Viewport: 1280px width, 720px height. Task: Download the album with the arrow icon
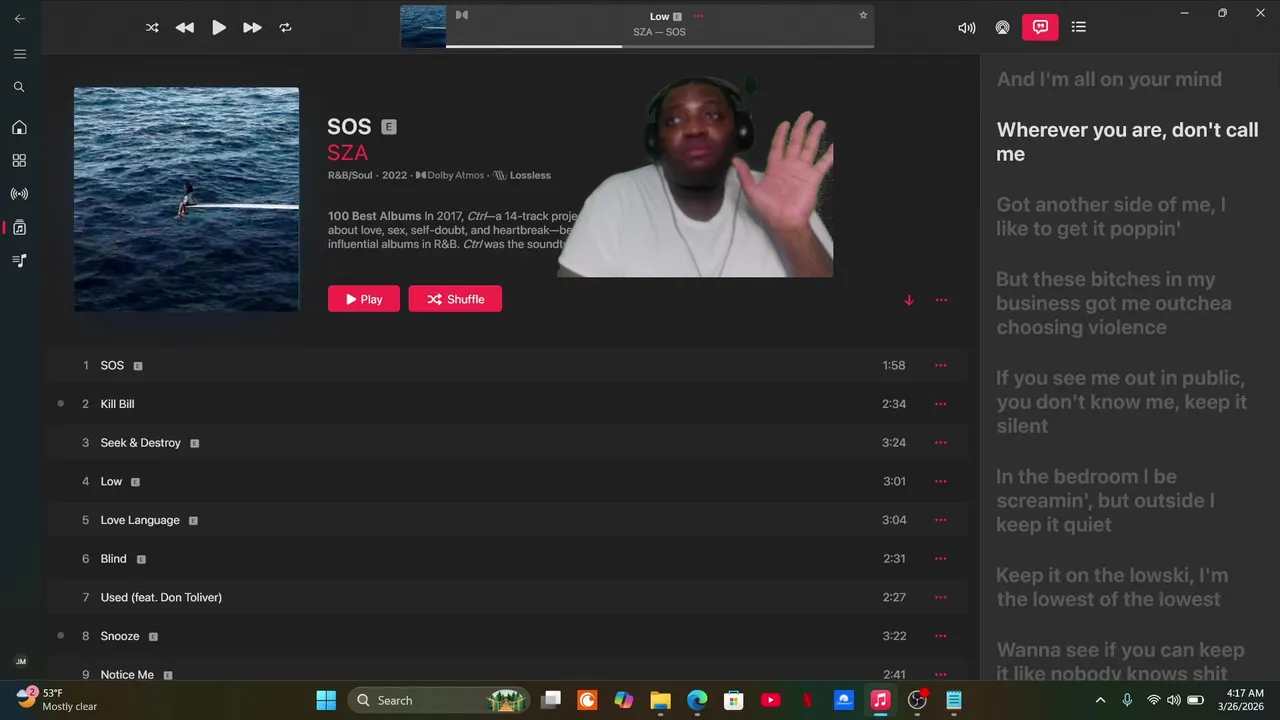(909, 300)
